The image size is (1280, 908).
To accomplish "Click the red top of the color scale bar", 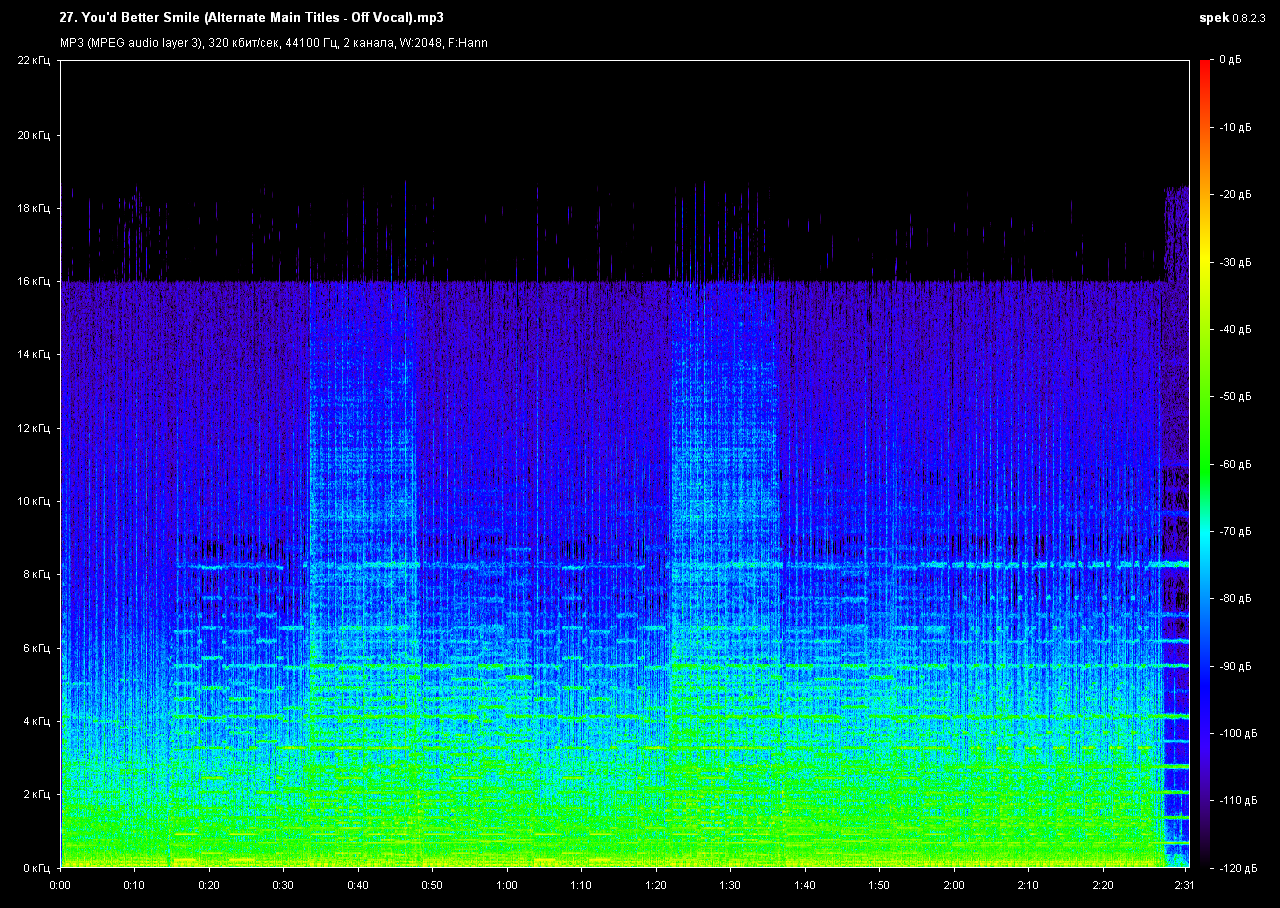I will (x=1205, y=65).
